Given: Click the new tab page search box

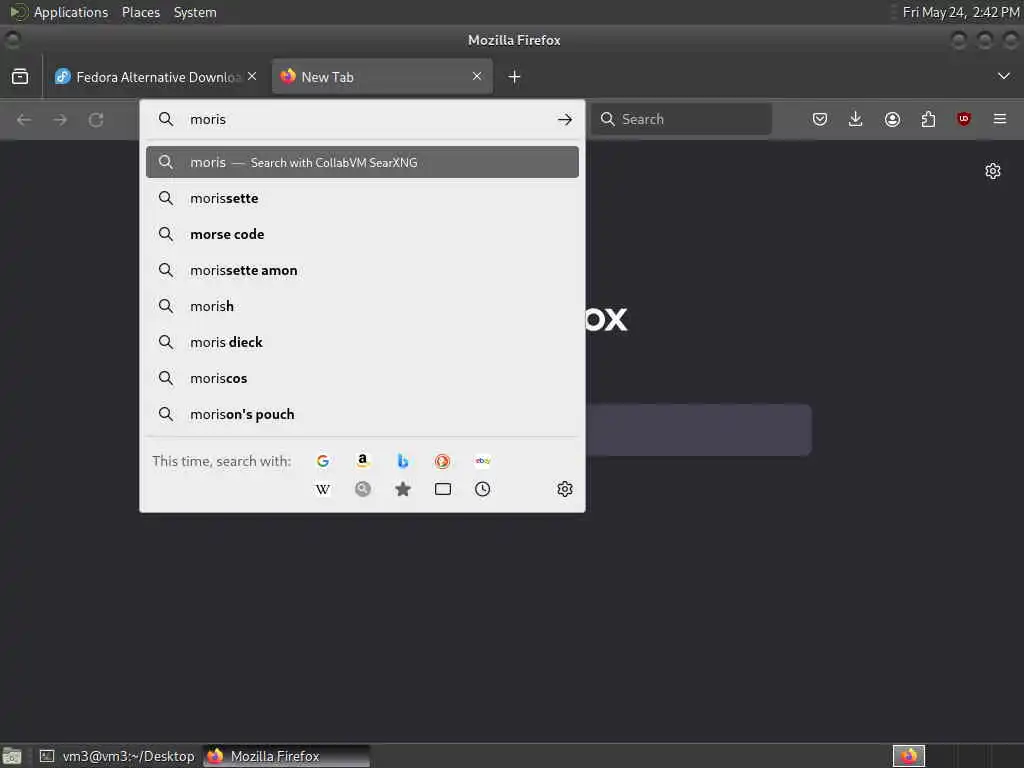Looking at the screenshot, I should point(698,430).
